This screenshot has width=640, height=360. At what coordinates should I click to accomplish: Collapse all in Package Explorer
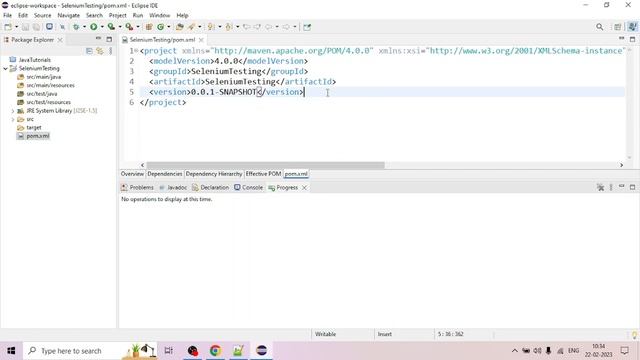[89, 51]
